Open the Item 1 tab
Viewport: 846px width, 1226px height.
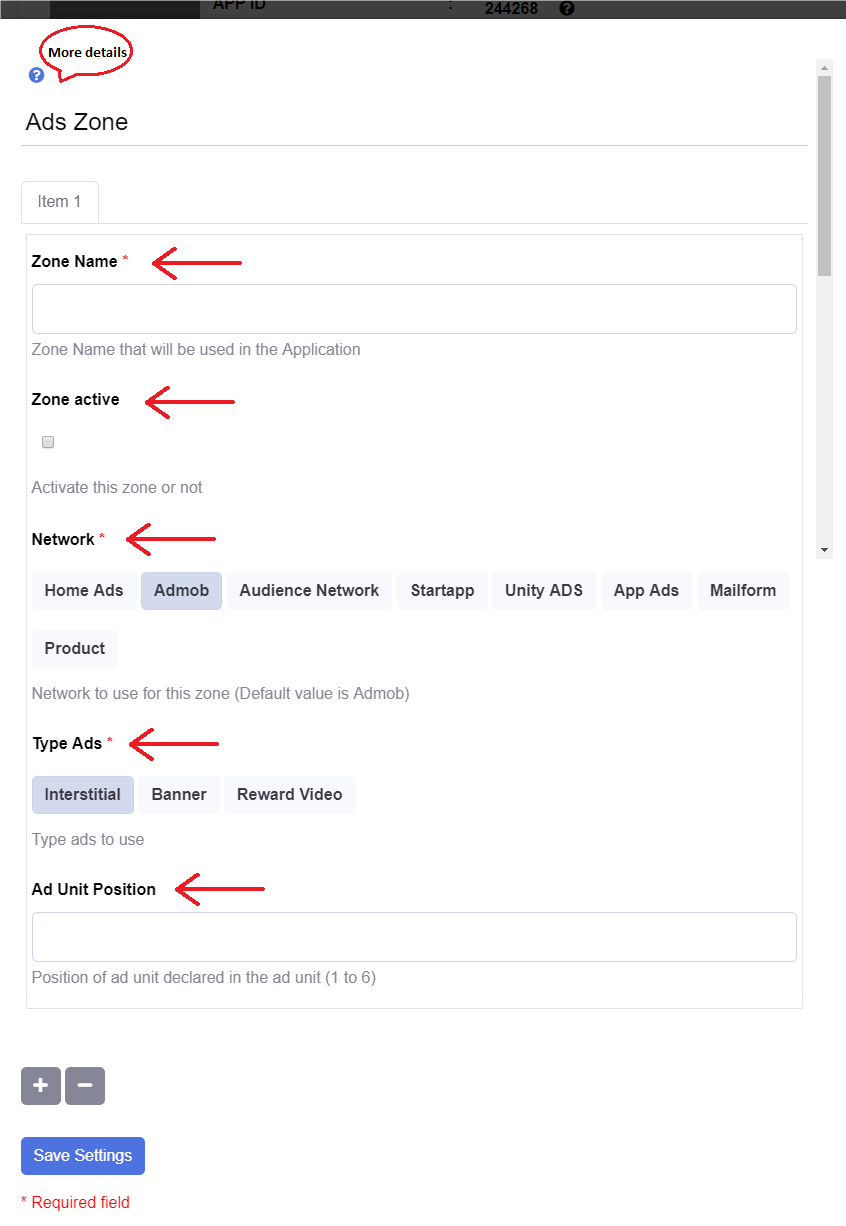pos(60,202)
